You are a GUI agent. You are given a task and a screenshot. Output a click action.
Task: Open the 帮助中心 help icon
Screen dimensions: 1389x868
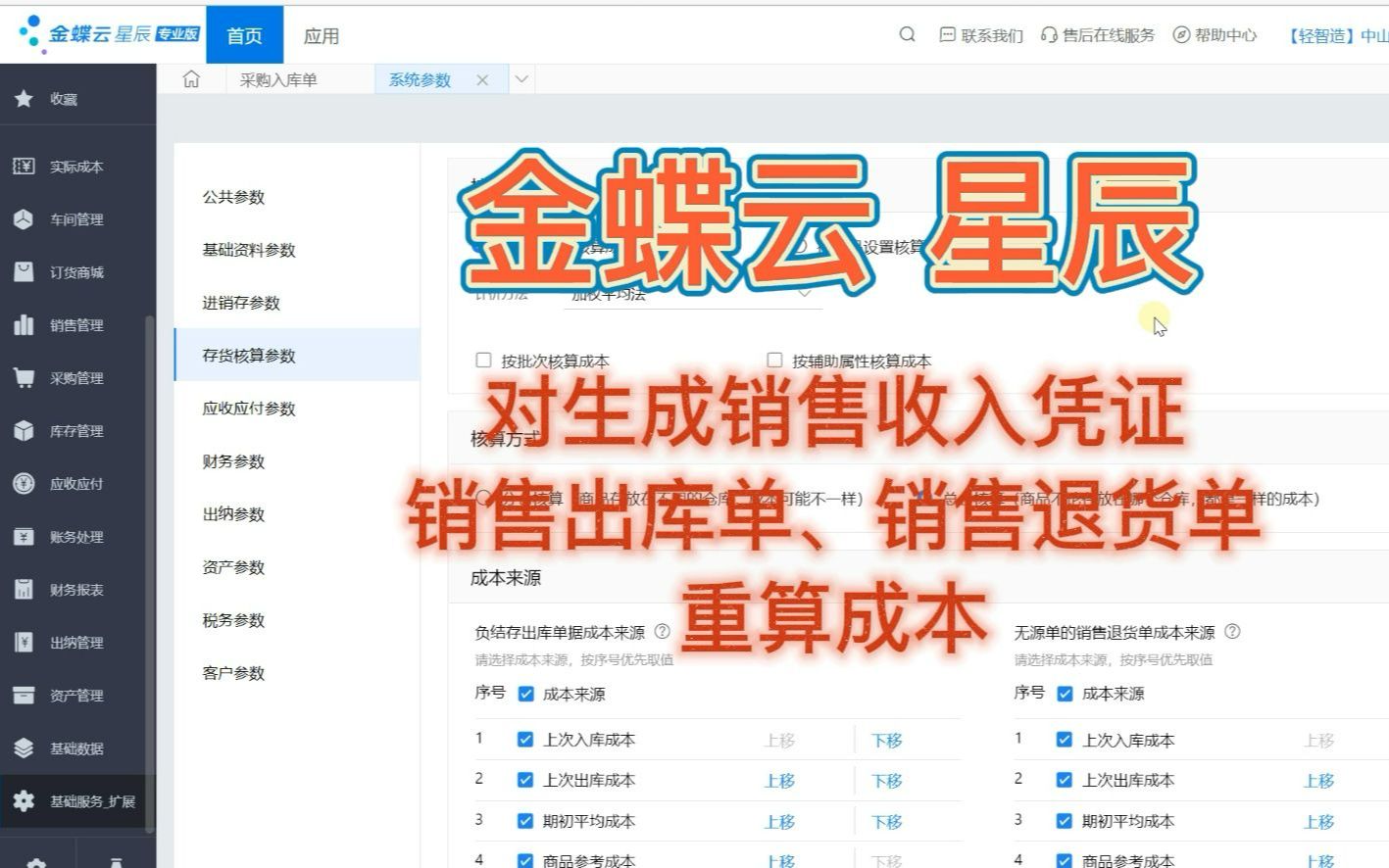[1181, 35]
